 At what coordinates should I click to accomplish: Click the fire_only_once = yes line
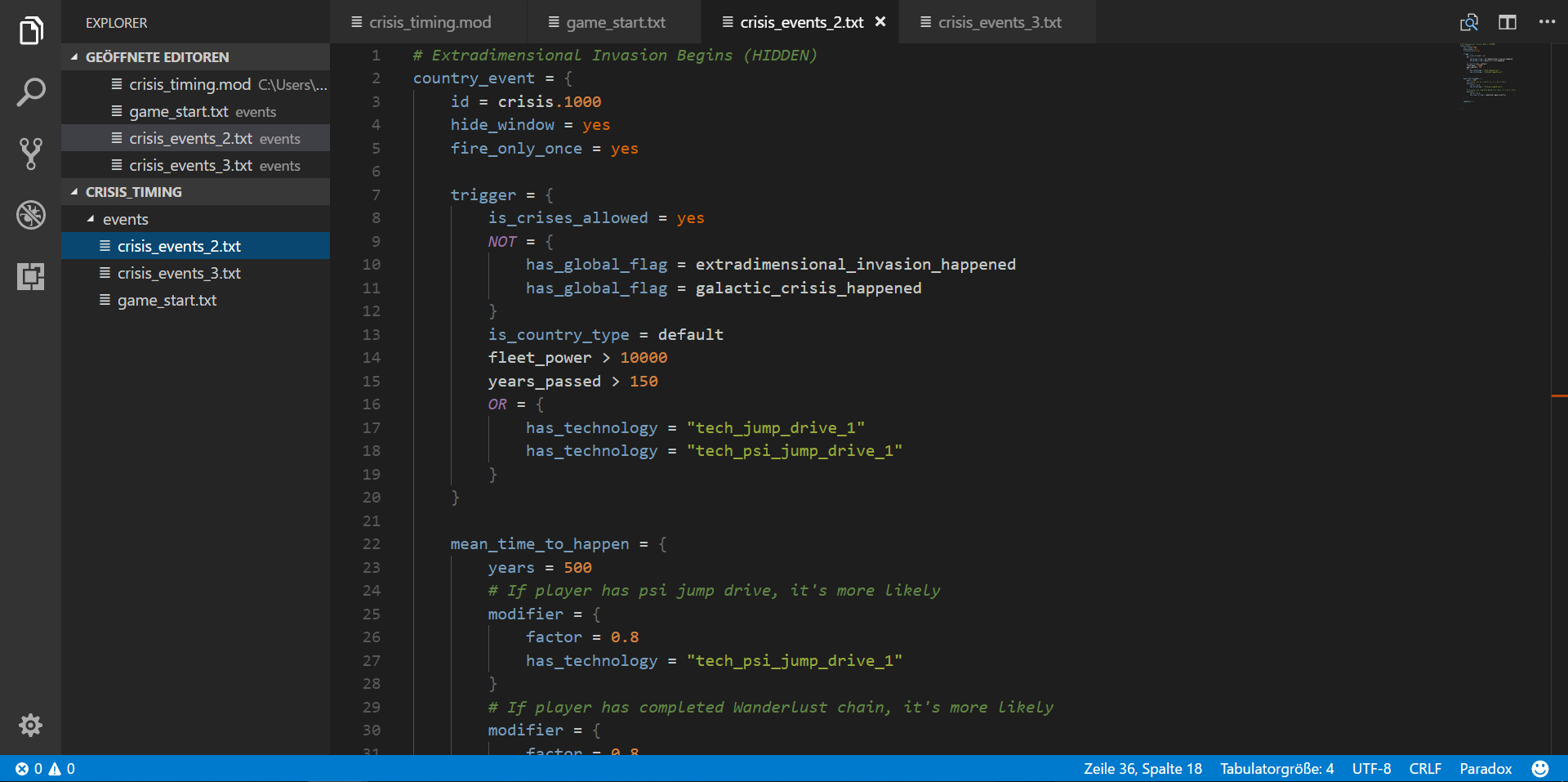[x=545, y=148]
